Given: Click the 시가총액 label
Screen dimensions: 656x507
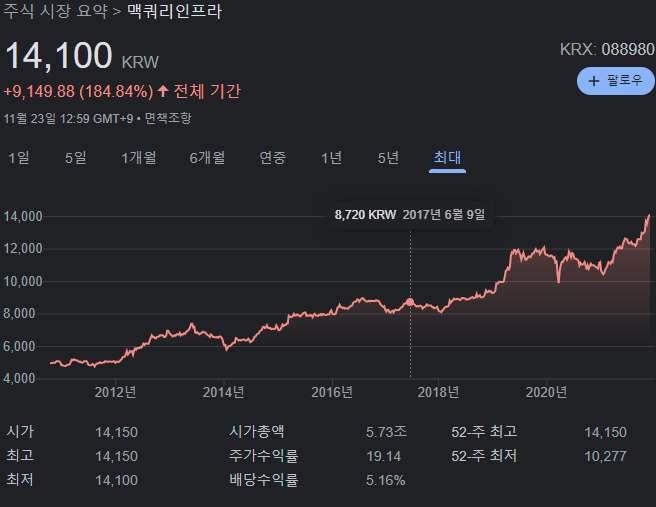Looking at the screenshot, I should click(x=256, y=432).
